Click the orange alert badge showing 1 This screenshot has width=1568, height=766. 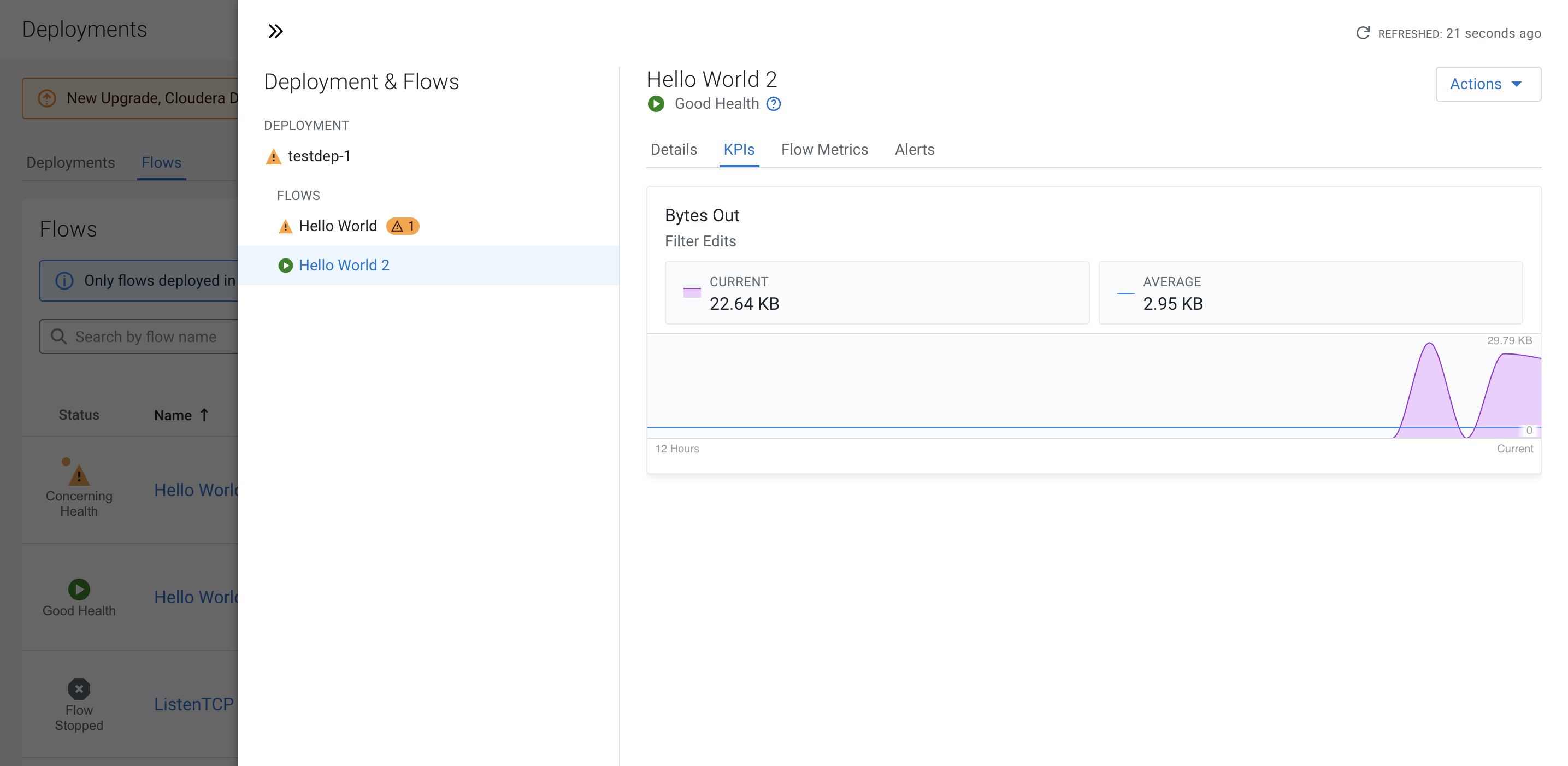[x=402, y=226]
